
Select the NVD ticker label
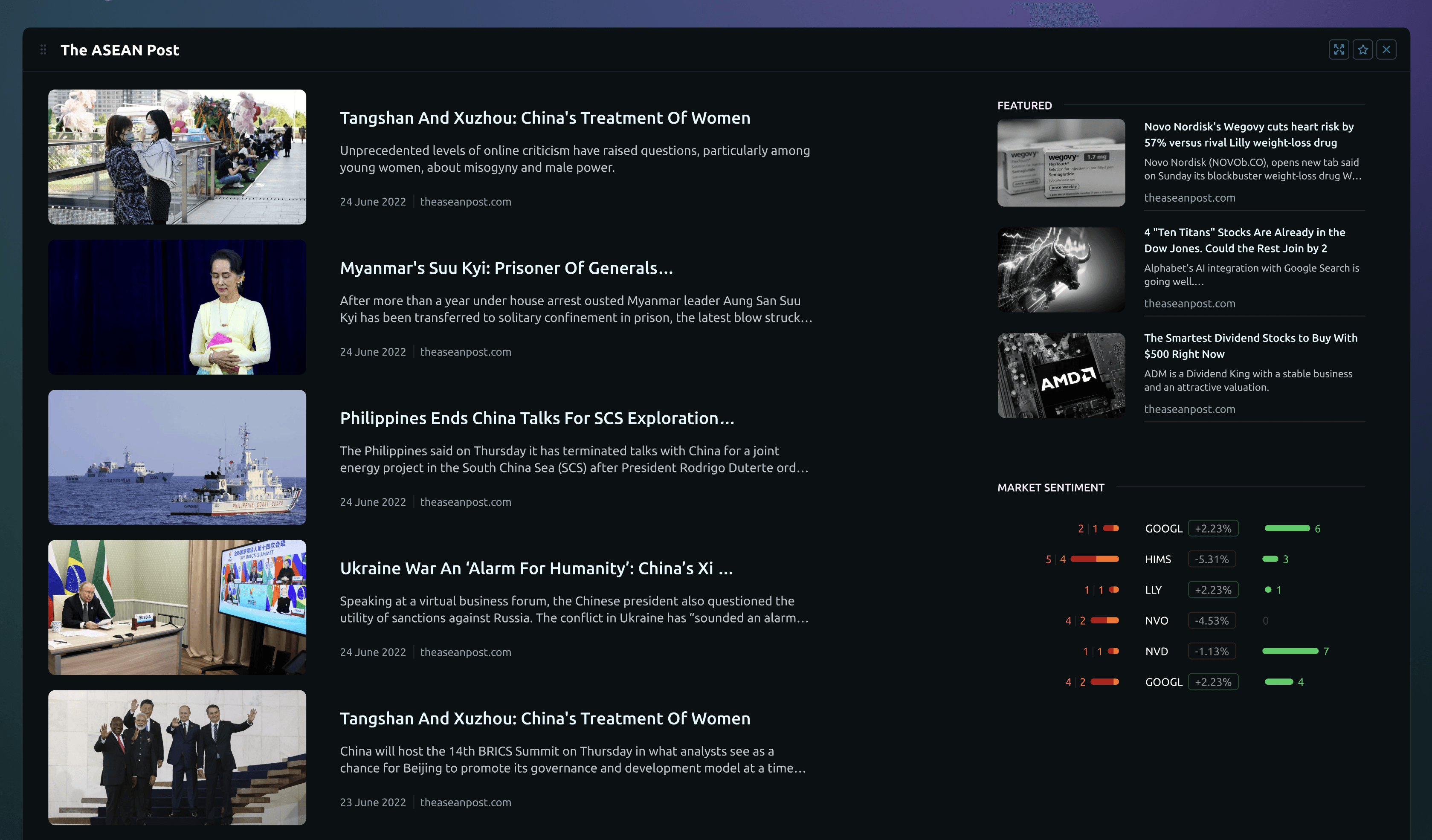(x=1156, y=651)
